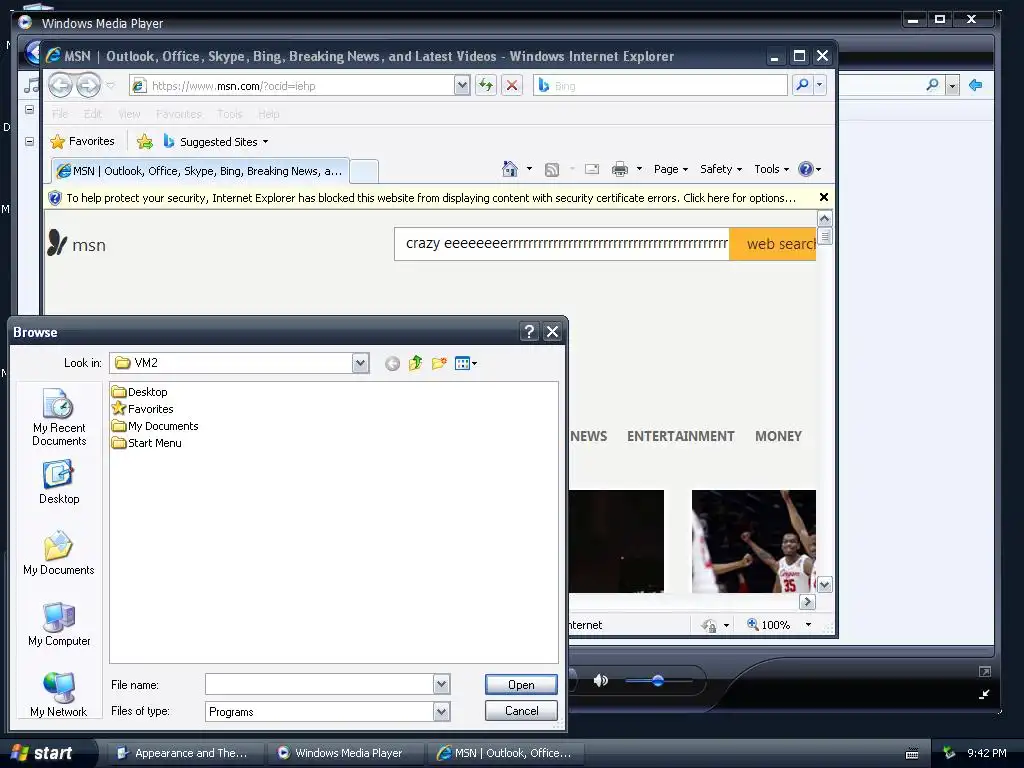Open My Recent Documents in places bar
This screenshot has width=1024, height=768.
59,417
